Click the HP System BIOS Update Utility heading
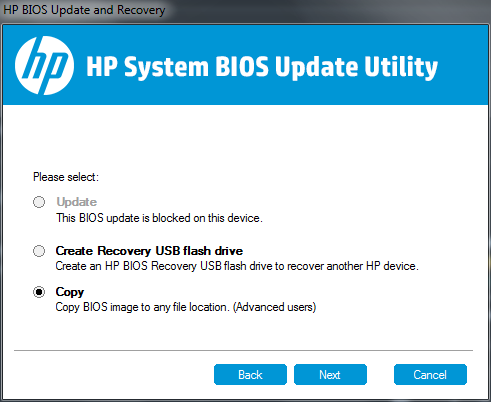 (262, 67)
